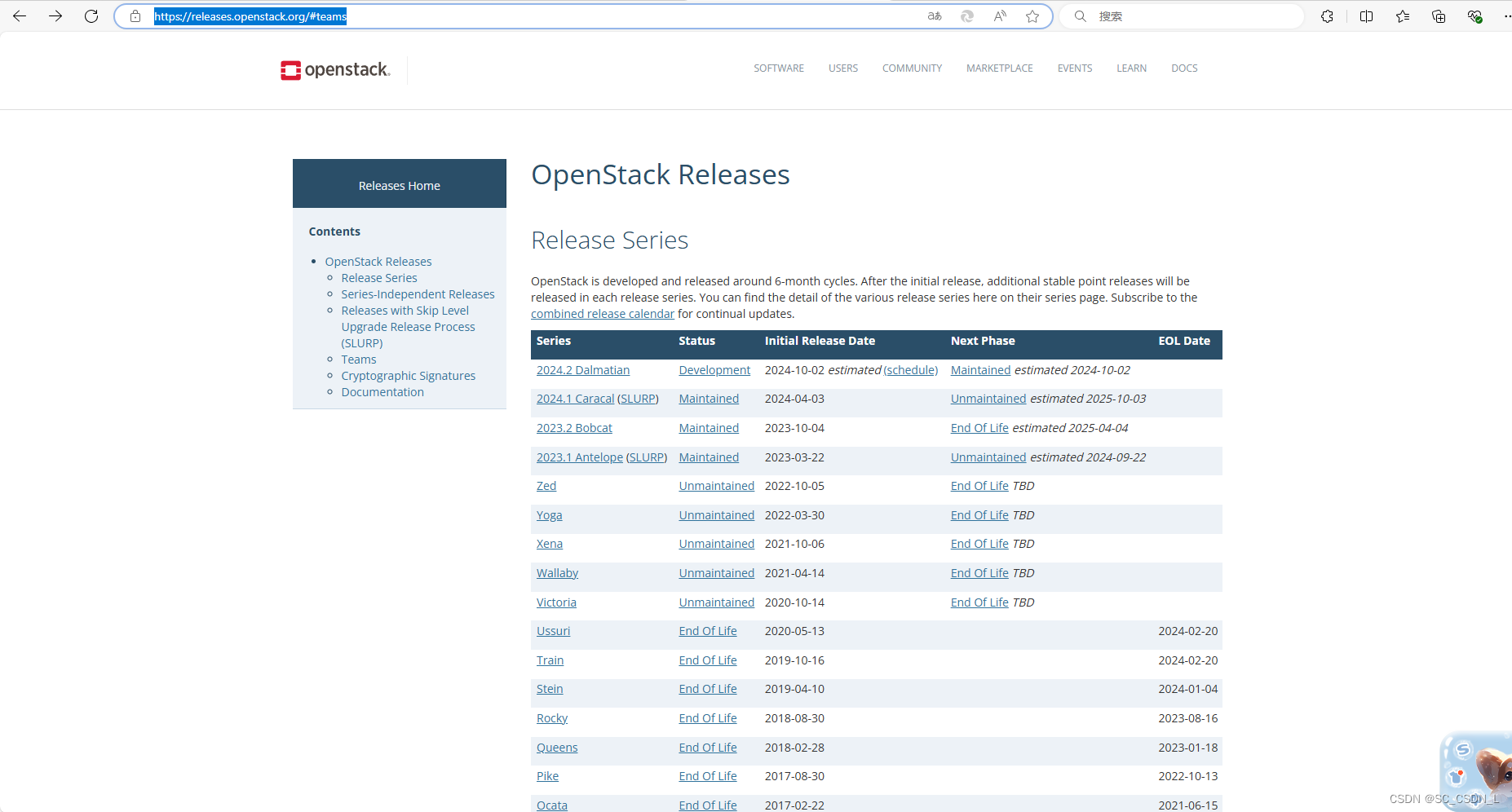Viewport: 1512px width, 812px height.
Task: Select Stein EOL date 2024-01-04
Action: pyautogui.click(x=1188, y=689)
